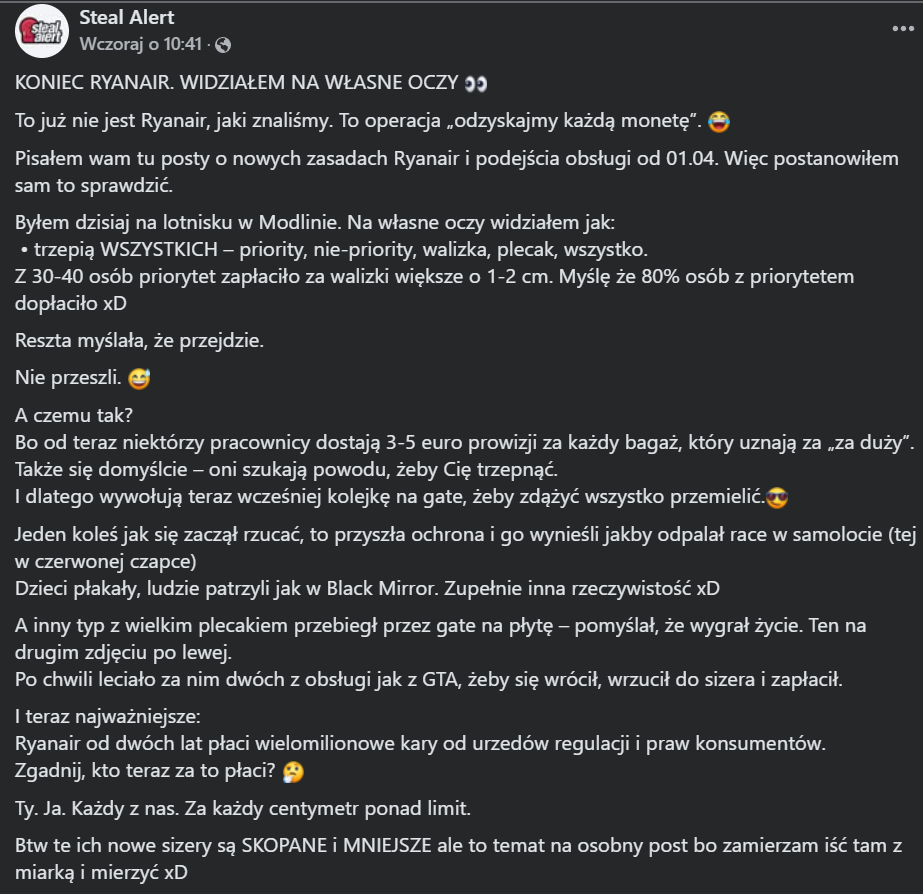Click the line starting "Byłem dzisiaj na lotnisku"
Screen dimensions: 923x894
tap(315, 223)
